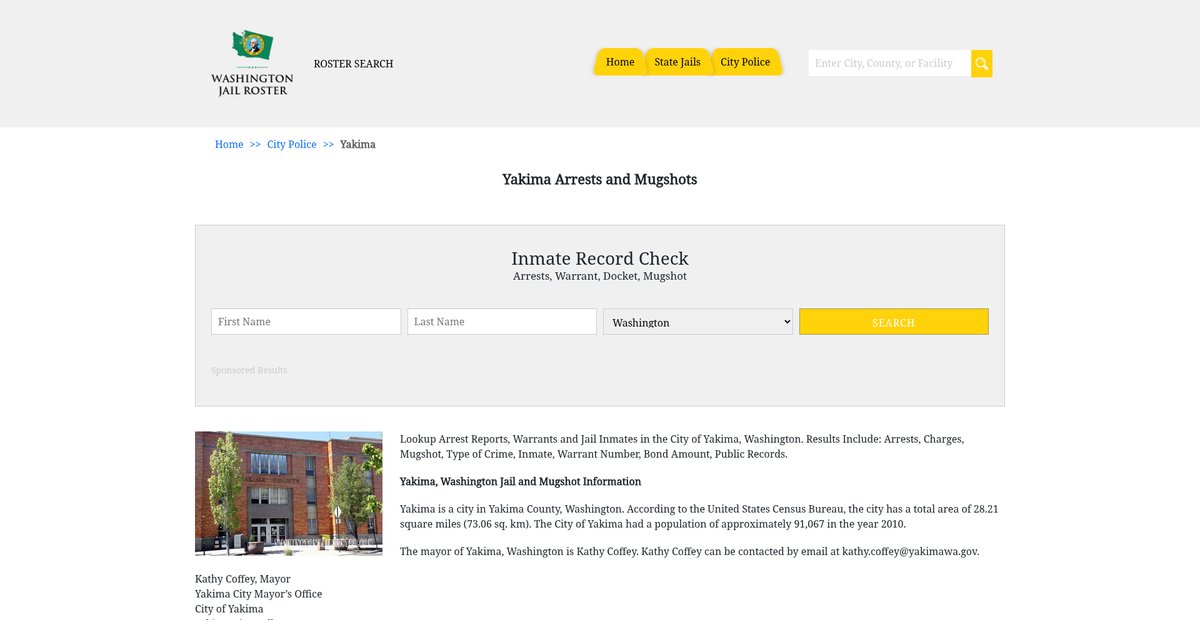Click into the First Name field
This screenshot has height=620, width=1200.
pos(306,322)
